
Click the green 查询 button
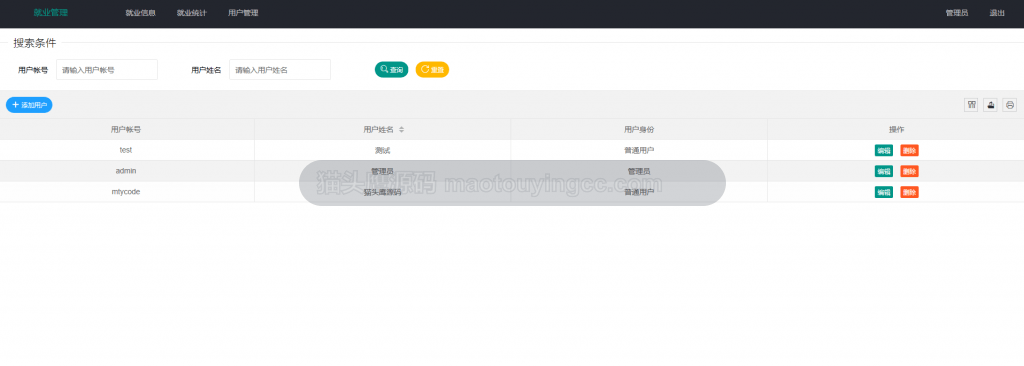click(x=391, y=69)
